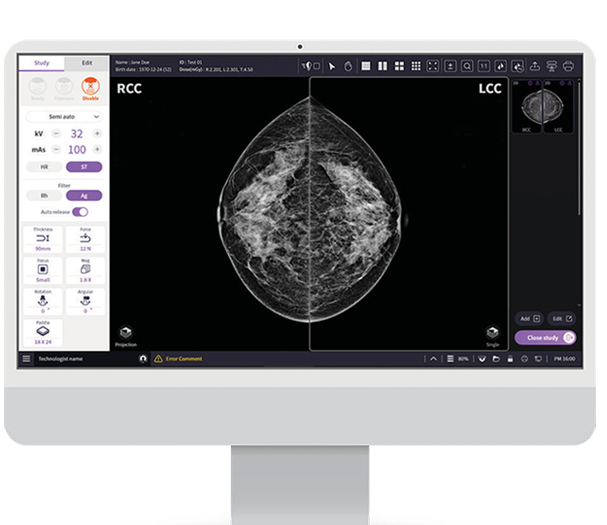607x525 pixels.
Task: Click the Projection cube icon
Action: [125, 332]
